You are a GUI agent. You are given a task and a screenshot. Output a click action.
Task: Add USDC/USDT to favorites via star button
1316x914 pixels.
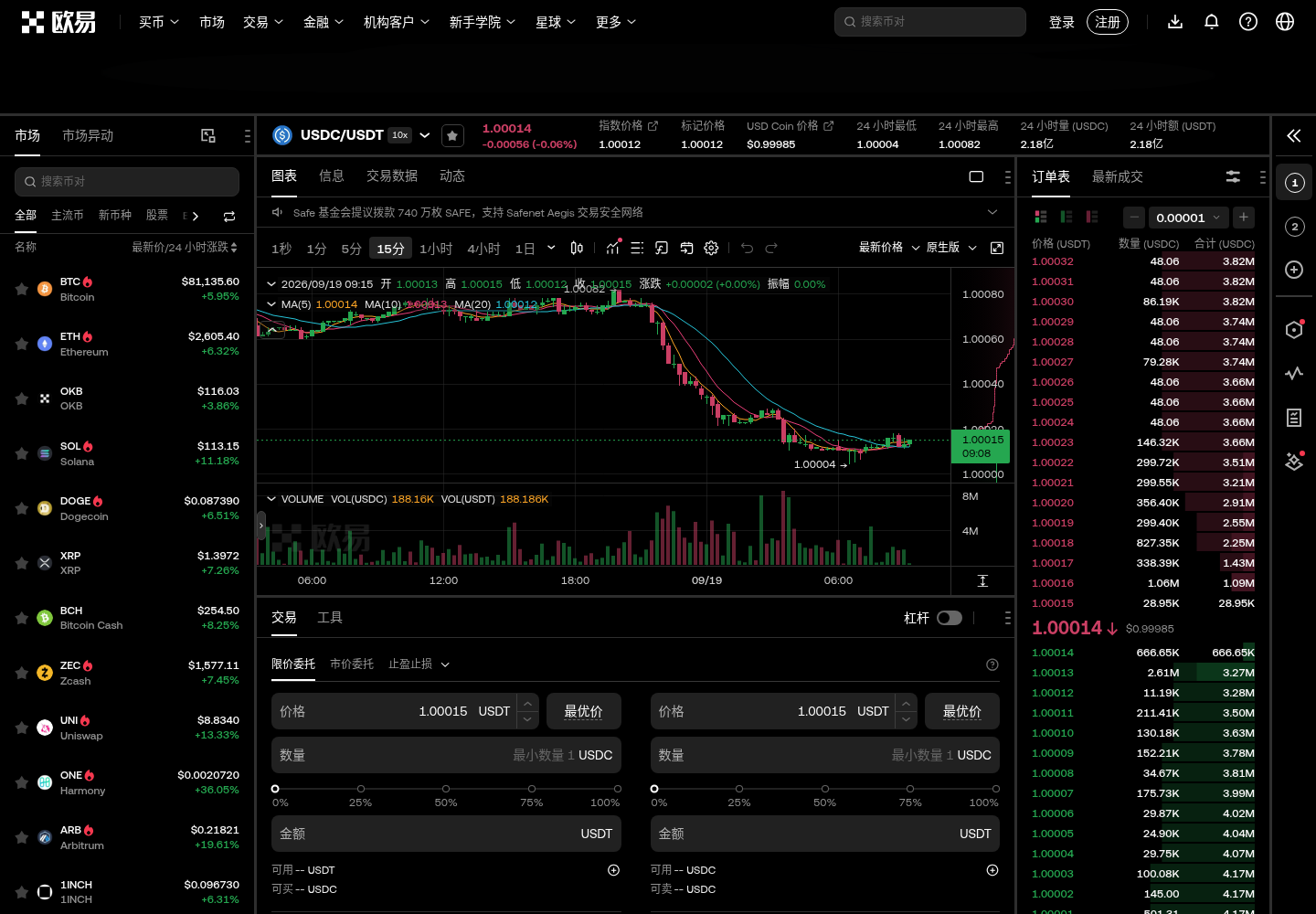tap(452, 136)
